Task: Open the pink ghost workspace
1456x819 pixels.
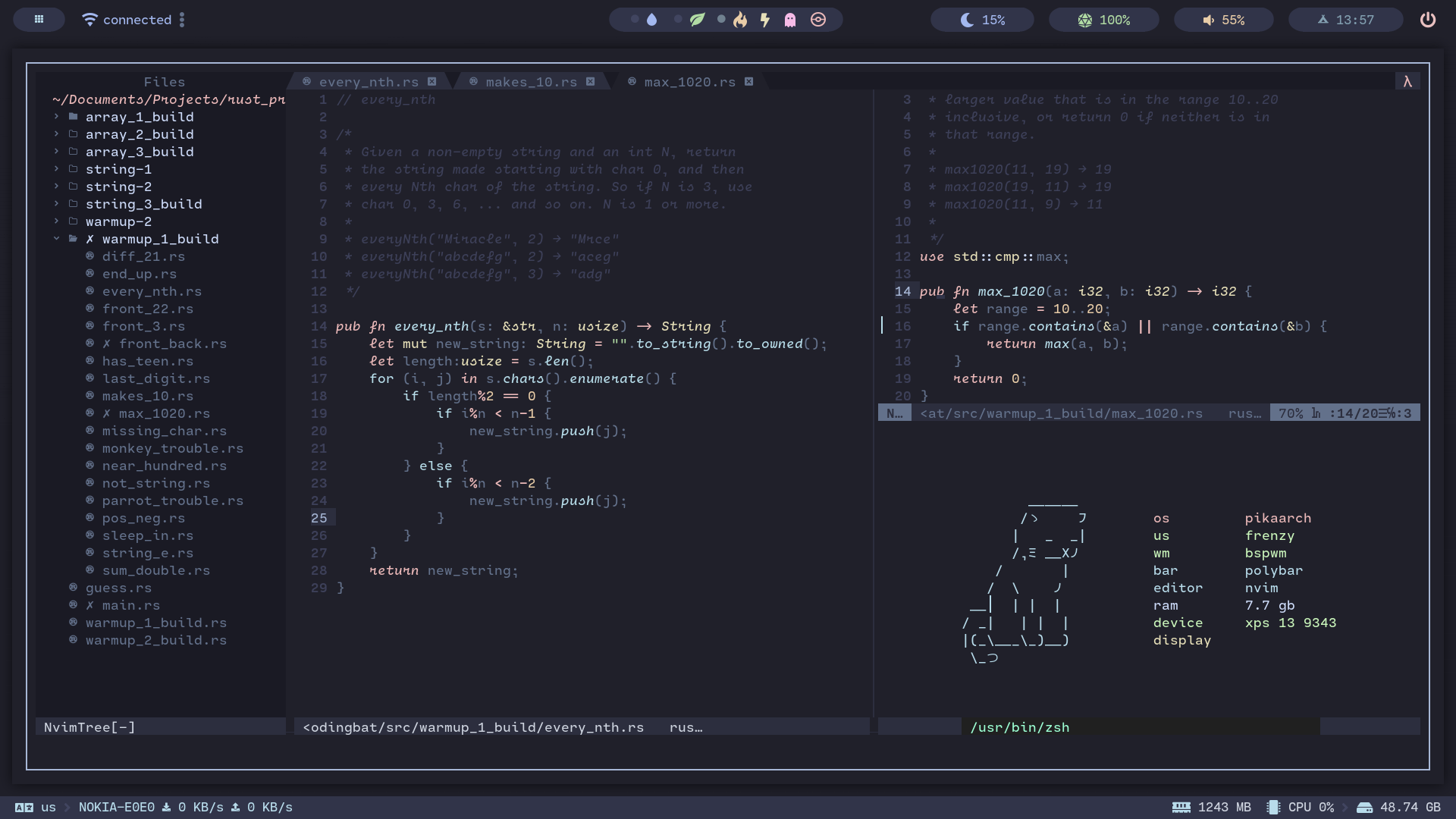Action: tap(790, 20)
